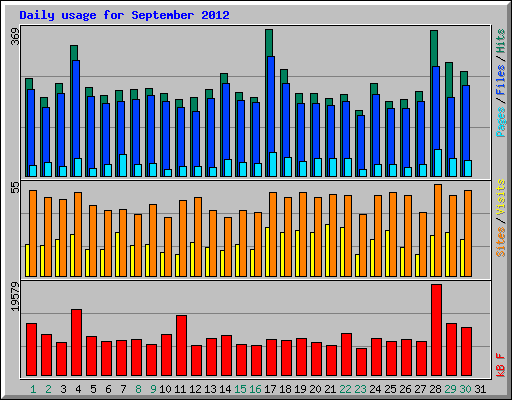
Task: Click day 28 on the x-axis
Action: coord(435,389)
